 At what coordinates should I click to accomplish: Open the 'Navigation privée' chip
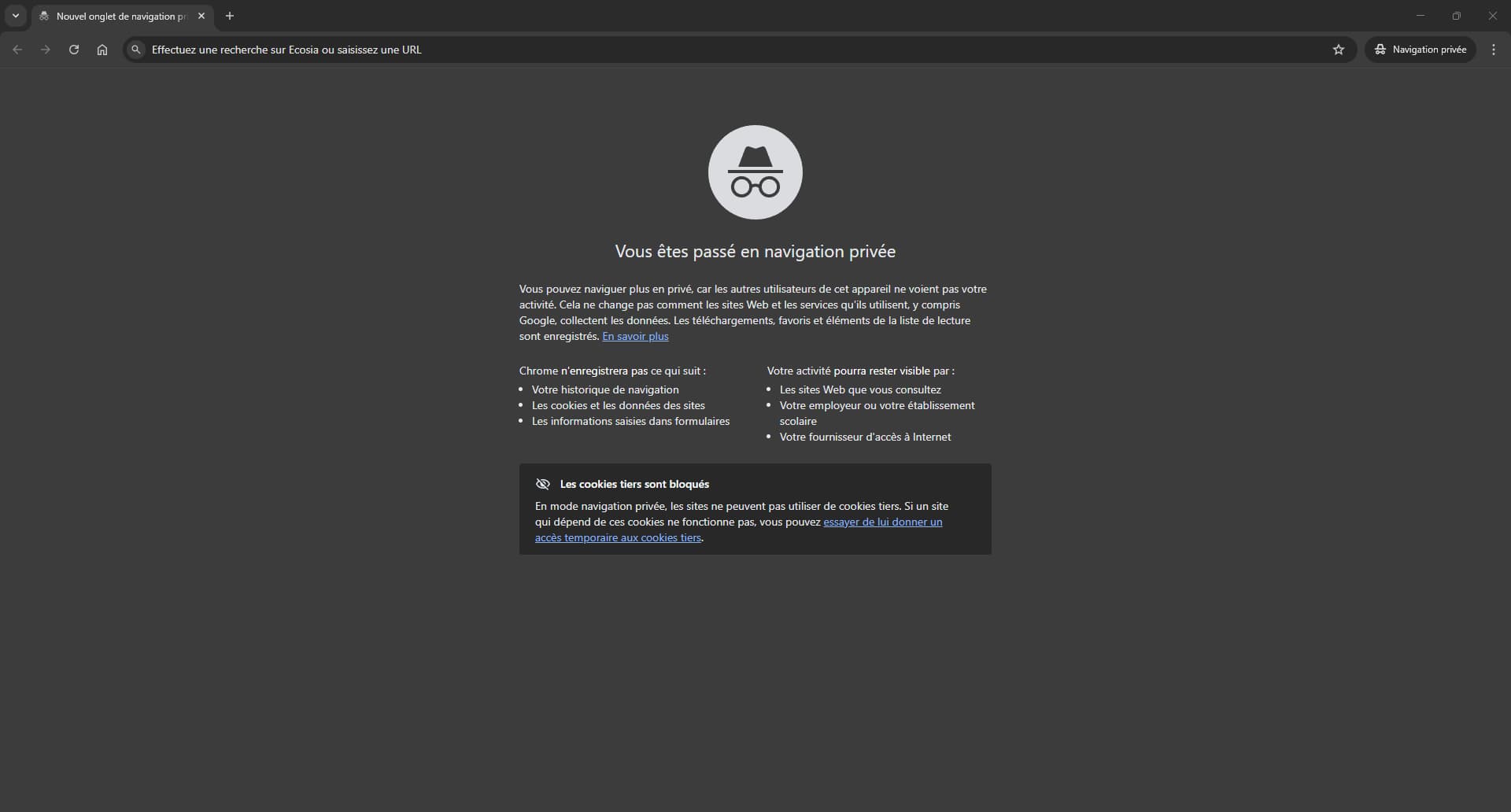[1420, 50]
